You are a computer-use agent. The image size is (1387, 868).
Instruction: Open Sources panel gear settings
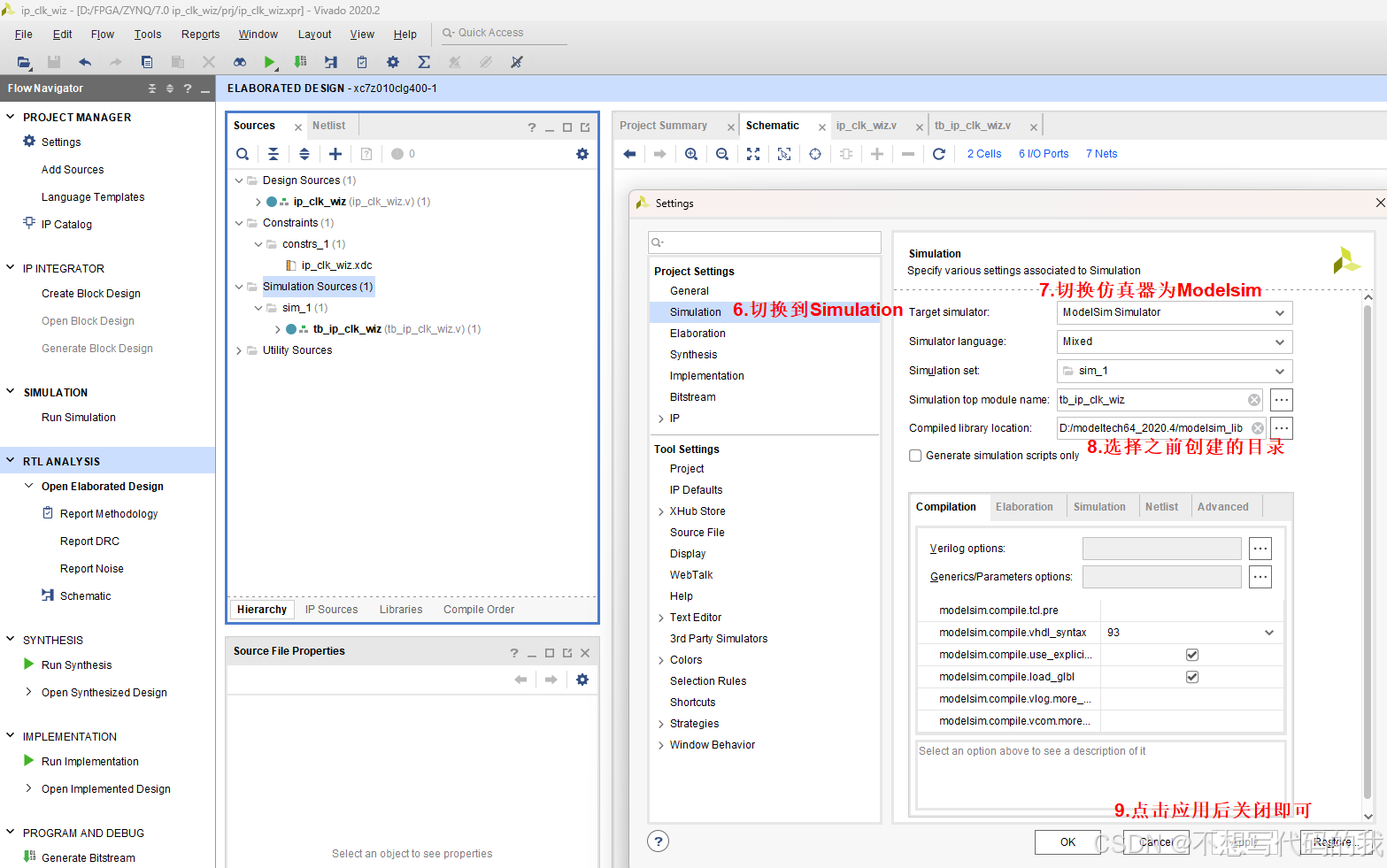(x=582, y=154)
